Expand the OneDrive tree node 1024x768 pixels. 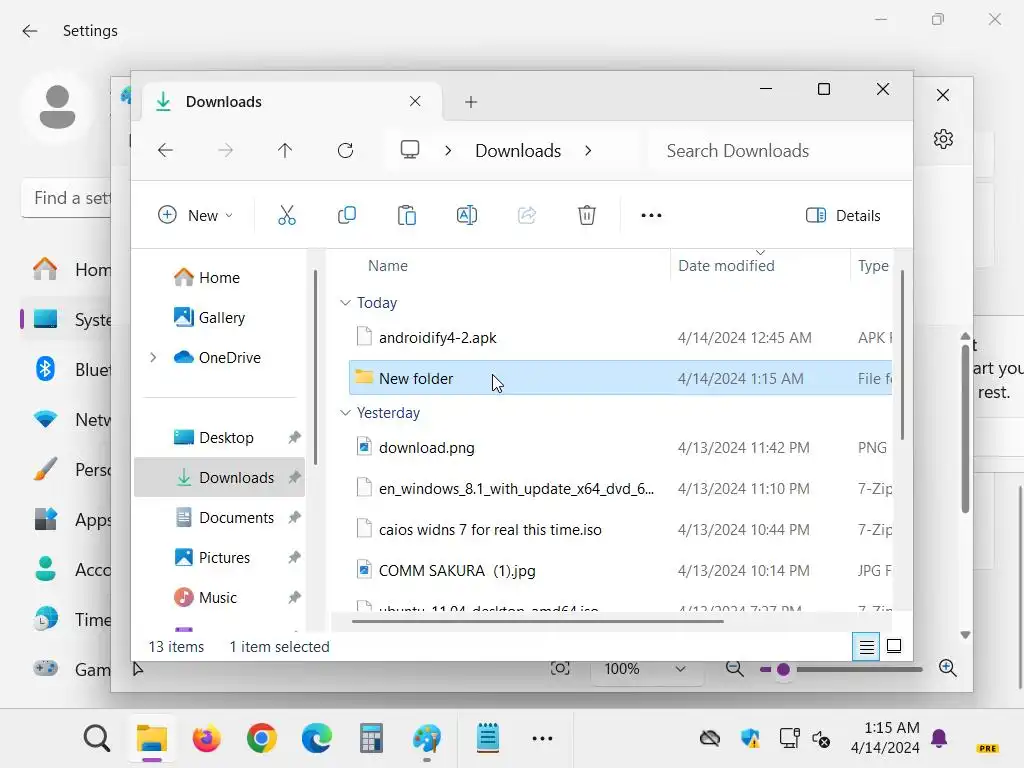click(153, 357)
